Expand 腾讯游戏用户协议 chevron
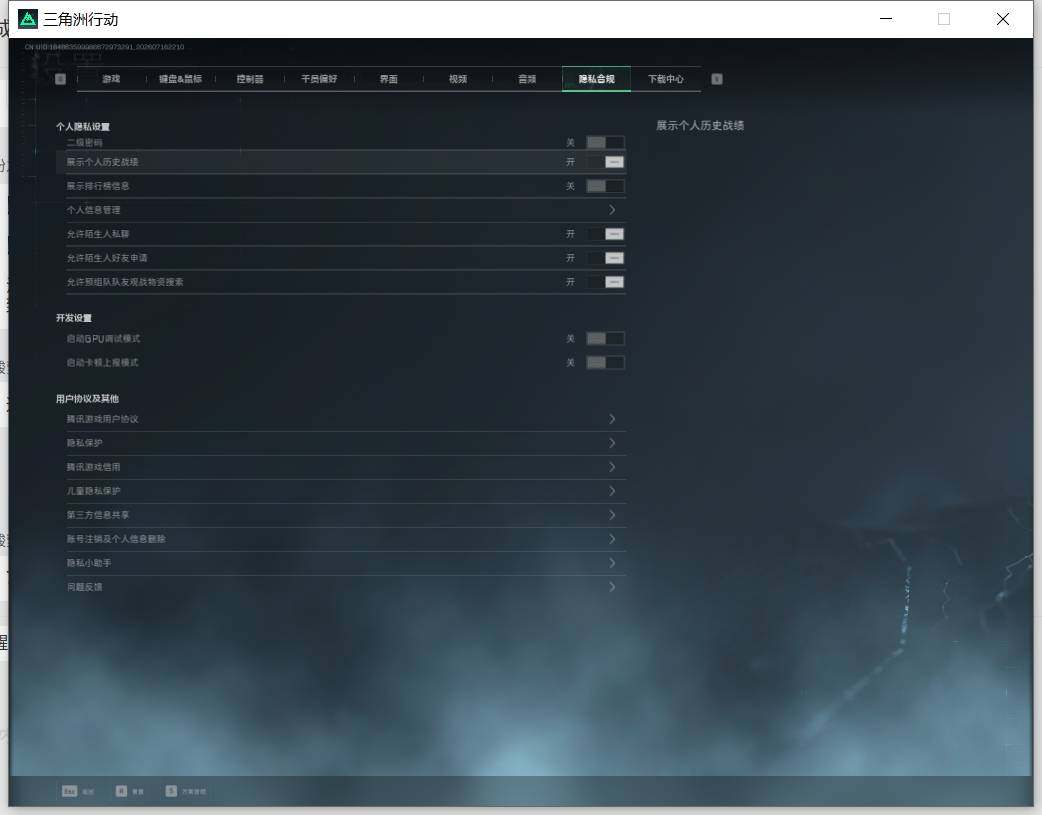The image size is (1042, 815). [612, 419]
